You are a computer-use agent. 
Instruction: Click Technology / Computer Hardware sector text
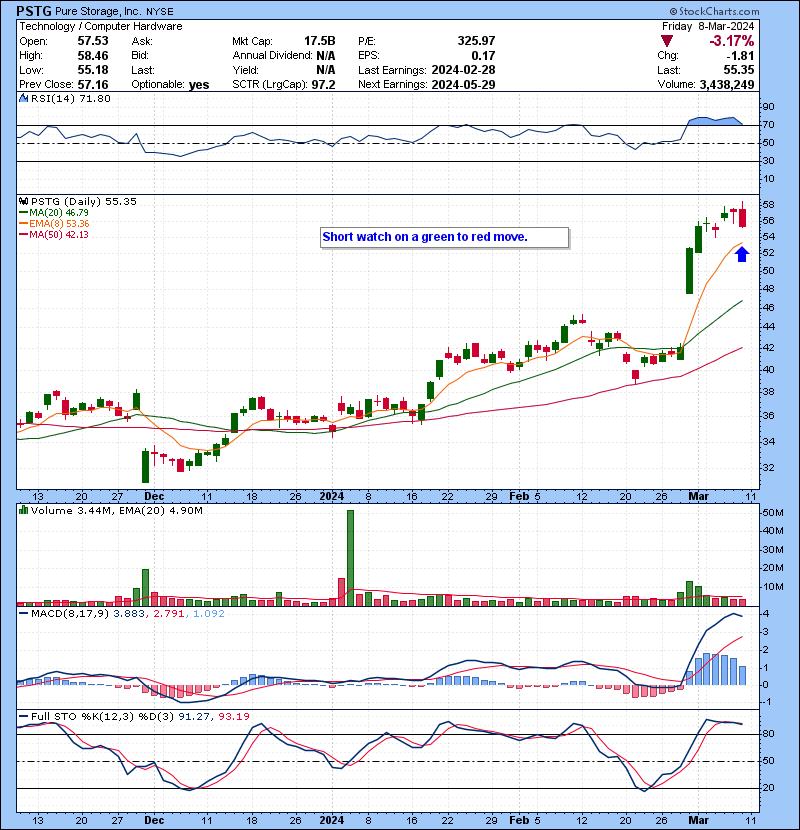(101, 26)
